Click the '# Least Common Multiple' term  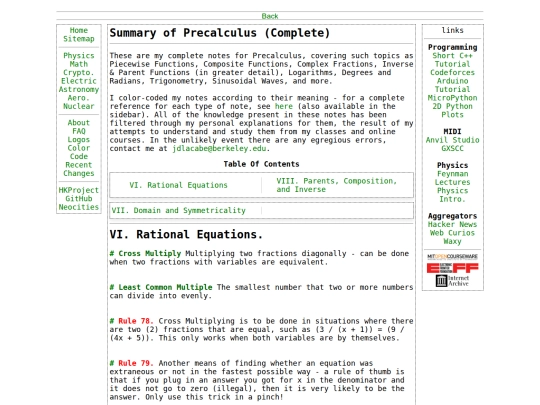click(161, 287)
